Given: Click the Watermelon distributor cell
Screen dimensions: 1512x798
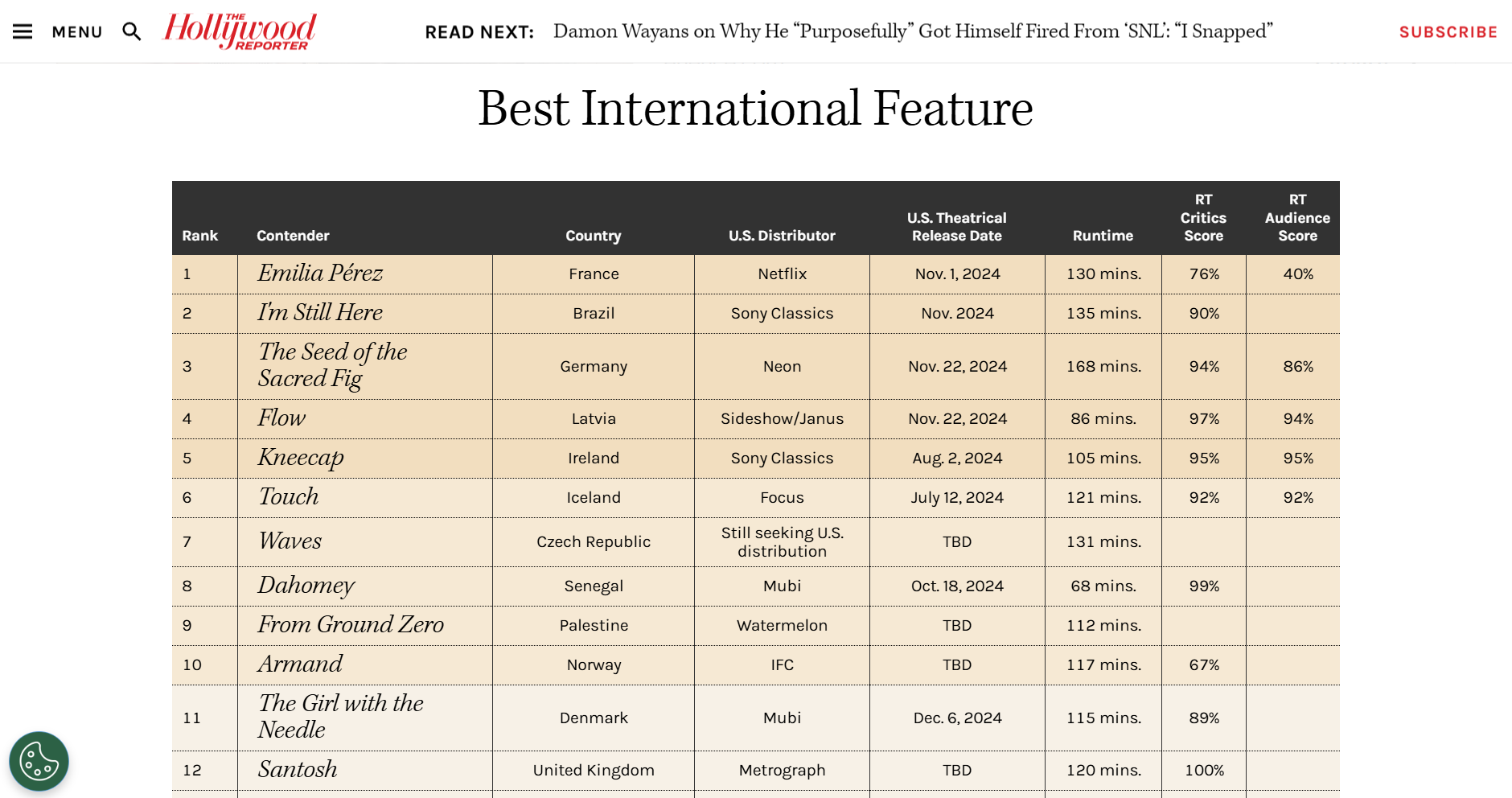Looking at the screenshot, I should pyautogui.click(x=782, y=626).
